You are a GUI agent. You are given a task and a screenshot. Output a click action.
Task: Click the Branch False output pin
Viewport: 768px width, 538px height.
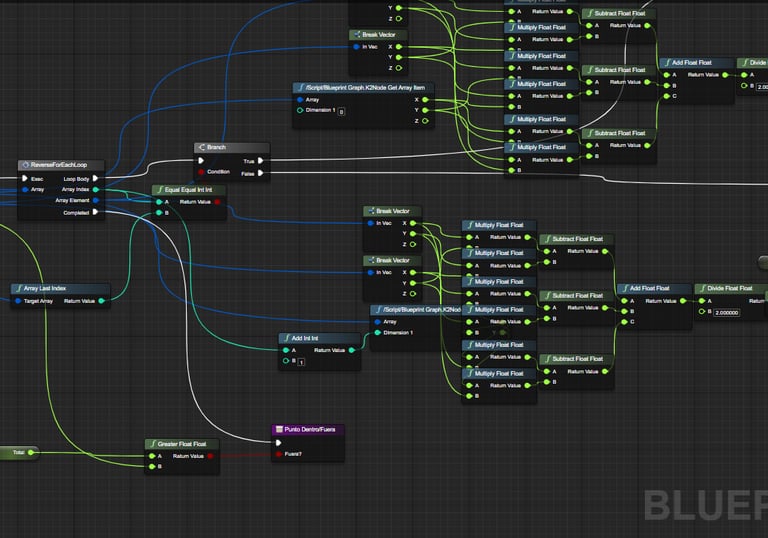pos(261,173)
